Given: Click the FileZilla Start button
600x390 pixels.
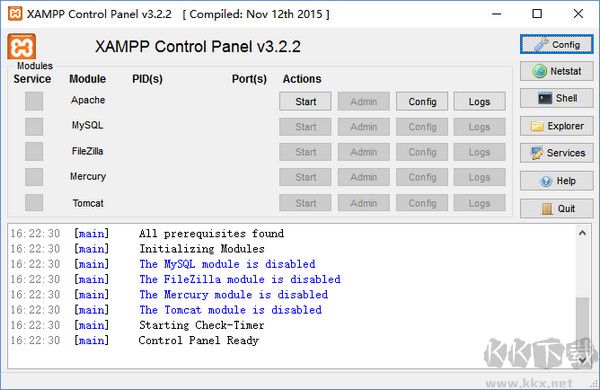Looking at the screenshot, I should 305,152.
